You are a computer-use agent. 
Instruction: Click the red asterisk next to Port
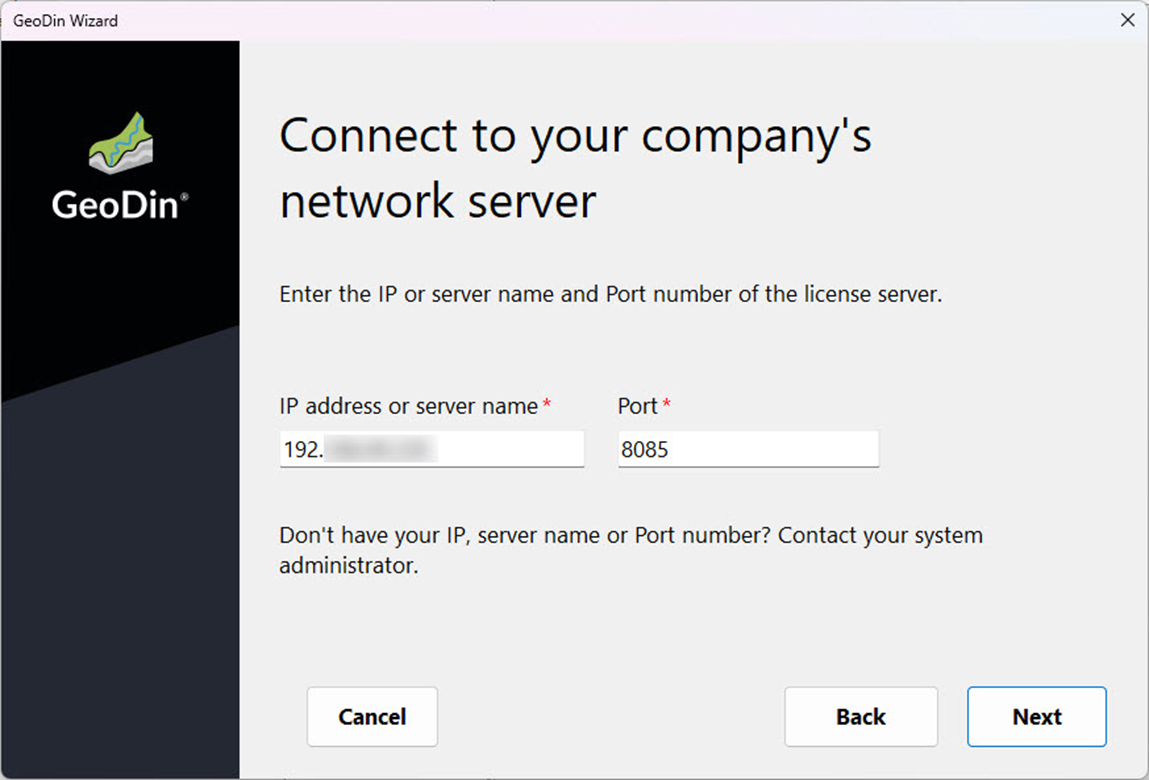click(667, 405)
